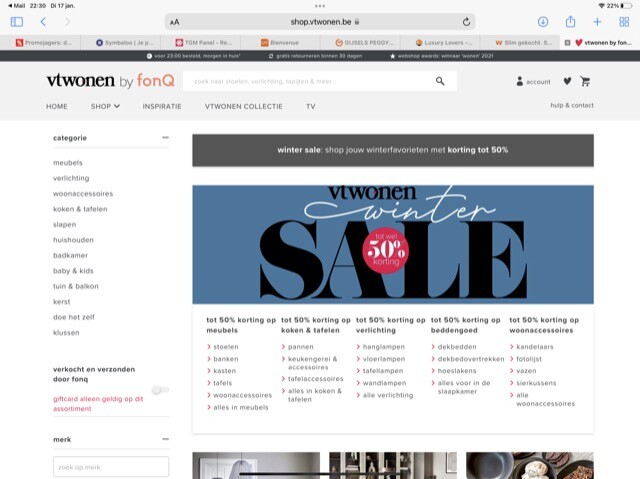The width and height of the screenshot is (640, 479).
Task: Toggle verkocht en verzonden door fonq switch
Action: tap(160, 390)
